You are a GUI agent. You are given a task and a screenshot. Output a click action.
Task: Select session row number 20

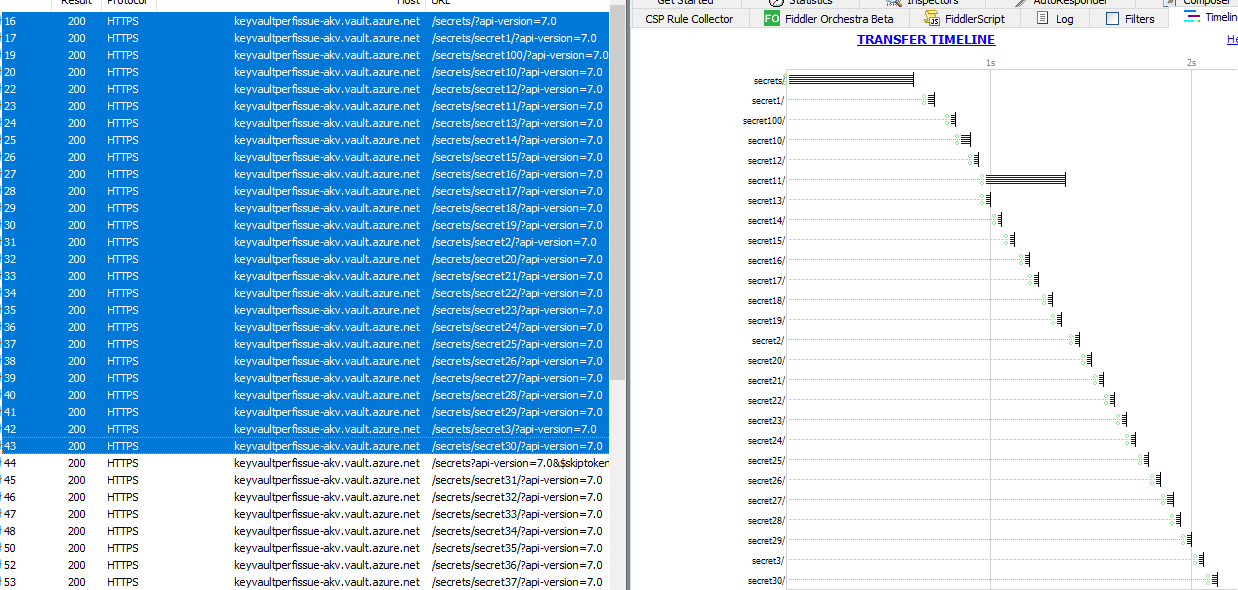(x=304, y=72)
